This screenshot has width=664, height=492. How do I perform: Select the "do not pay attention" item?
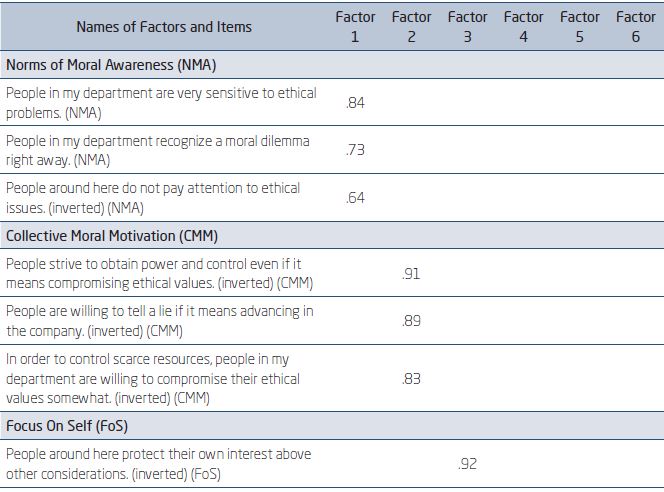point(152,197)
